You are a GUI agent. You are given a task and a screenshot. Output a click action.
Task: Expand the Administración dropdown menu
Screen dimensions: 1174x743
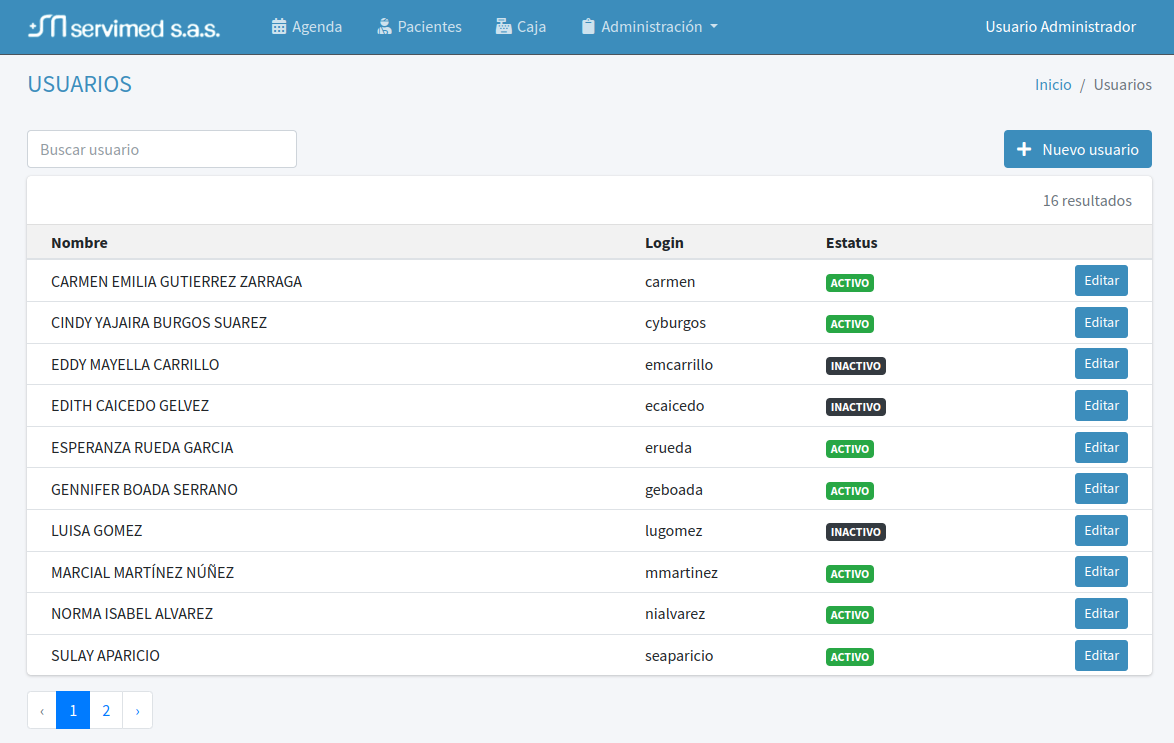tap(650, 27)
